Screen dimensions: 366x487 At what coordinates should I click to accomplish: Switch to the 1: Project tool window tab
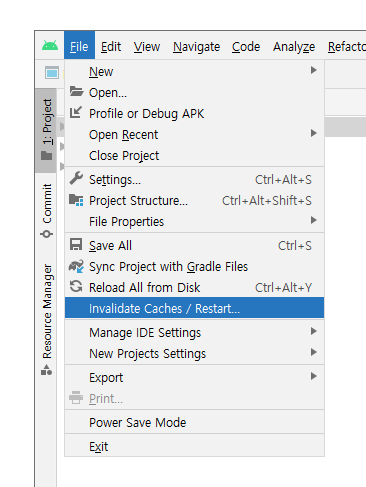pyautogui.click(x=46, y=130)
